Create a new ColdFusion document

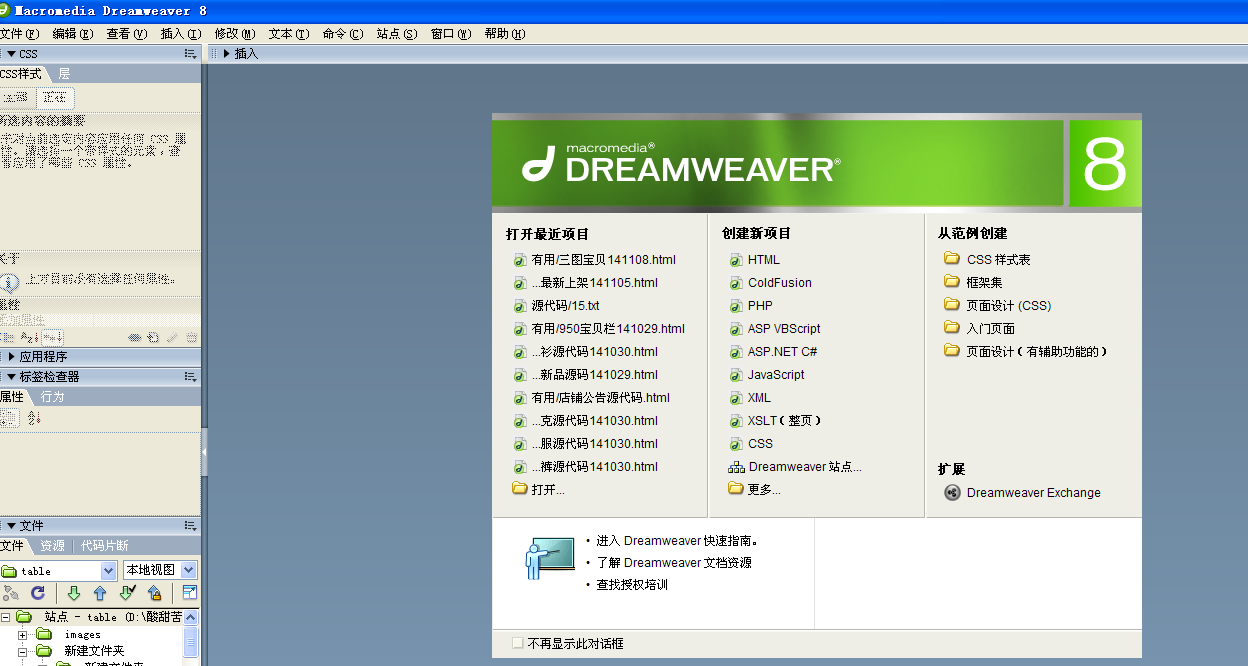780,283
